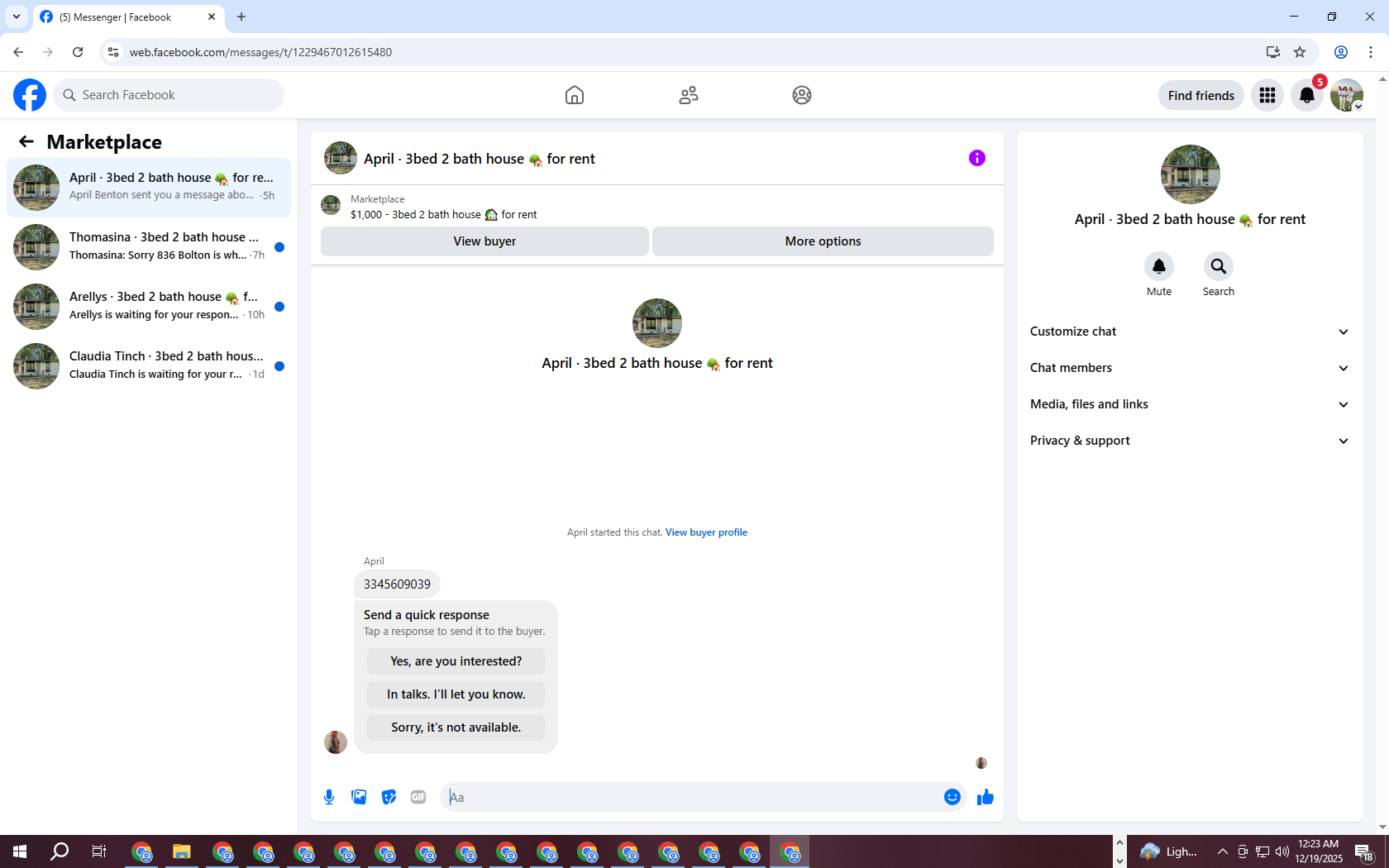Click the large listing photo in right panel
Viewport: 1389px width, 868px height.
click(1191, 174)
